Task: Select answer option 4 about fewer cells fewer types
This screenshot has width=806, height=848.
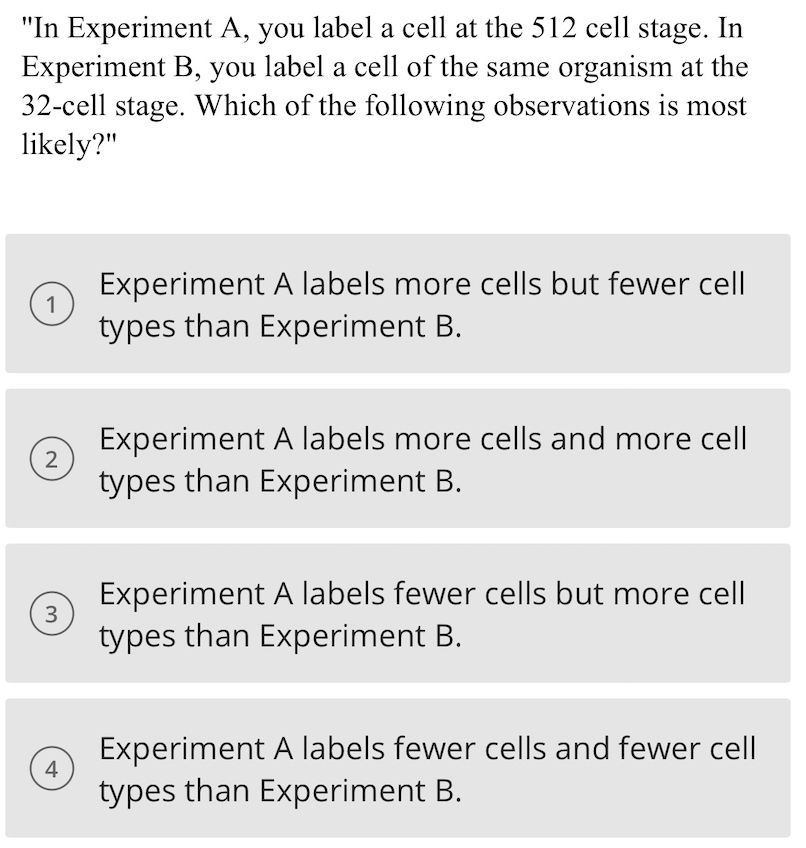Action: click(x=400, y=769)
